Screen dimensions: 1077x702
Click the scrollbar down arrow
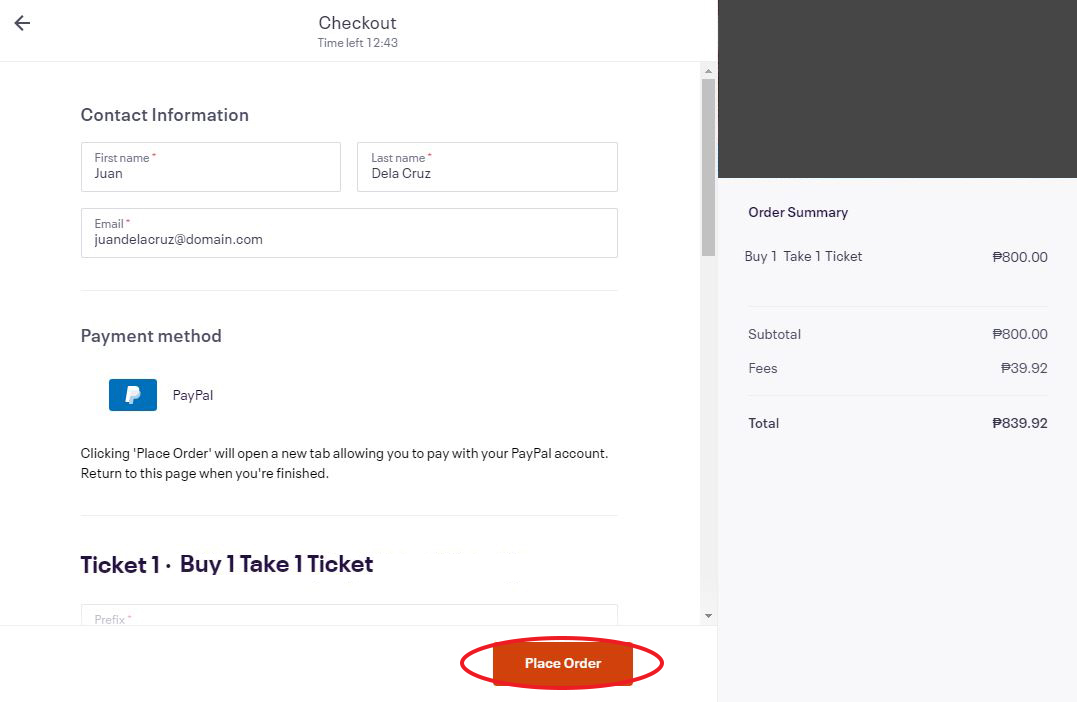tap(708, 616)
